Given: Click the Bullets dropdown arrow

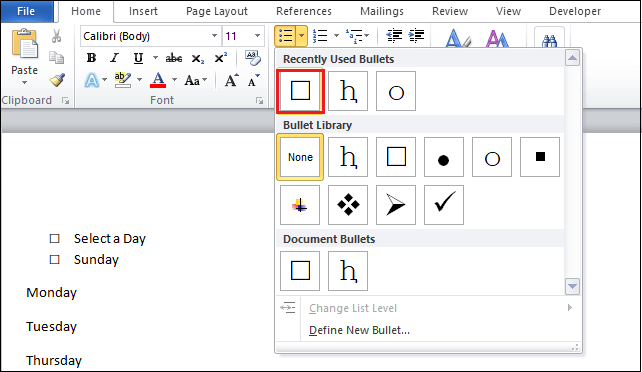Looking at the screenshot, I should point(301,36).
